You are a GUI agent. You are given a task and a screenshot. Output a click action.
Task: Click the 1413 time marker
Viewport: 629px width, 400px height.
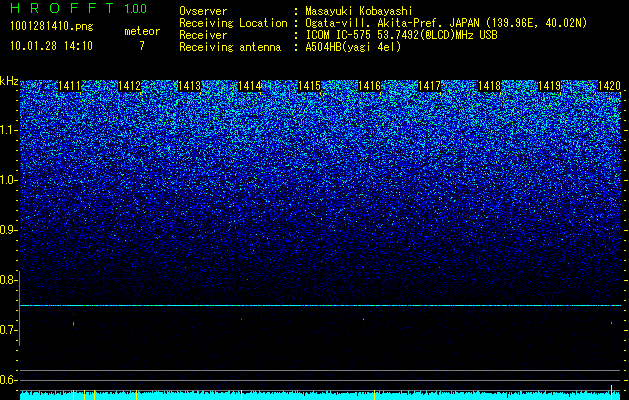(189, 86)
